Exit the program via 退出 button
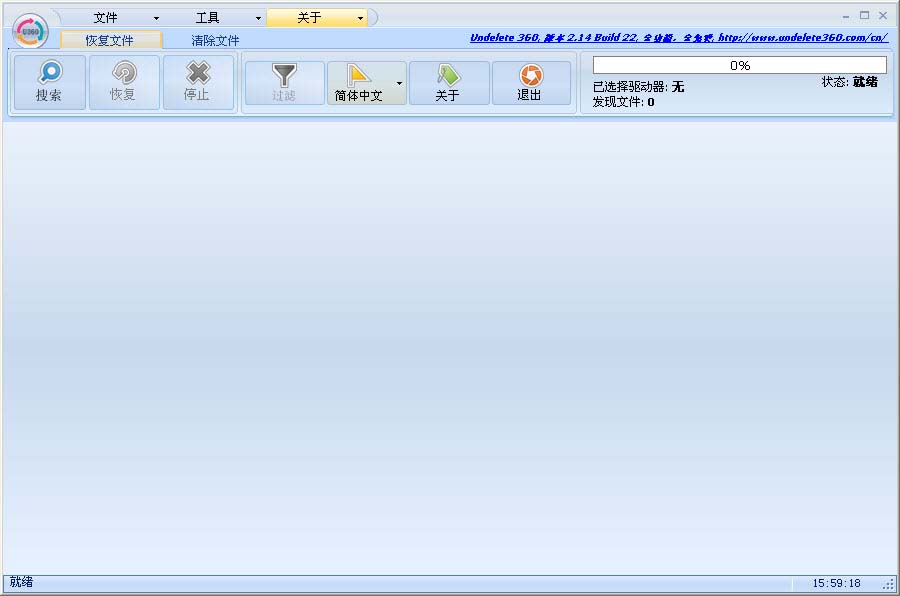Screen dimensions: 900x596 [x=530, y=83]
